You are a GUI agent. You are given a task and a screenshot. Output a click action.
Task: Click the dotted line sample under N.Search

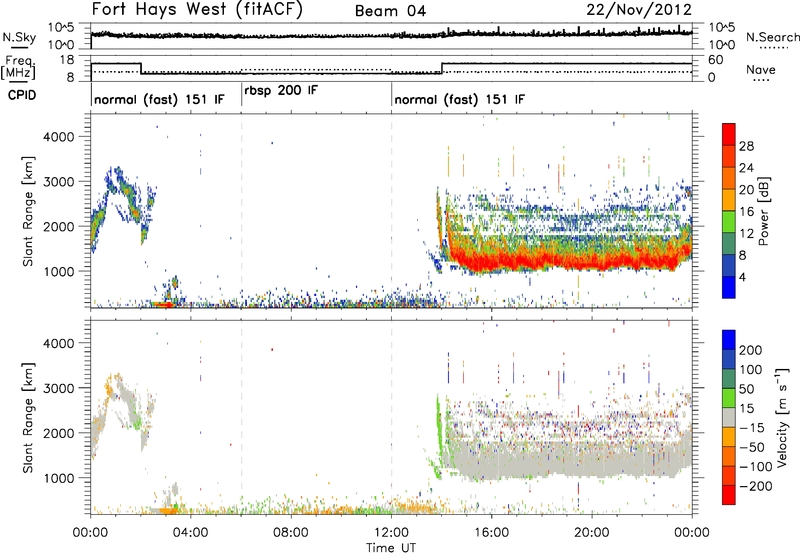(x=774, y=48)
